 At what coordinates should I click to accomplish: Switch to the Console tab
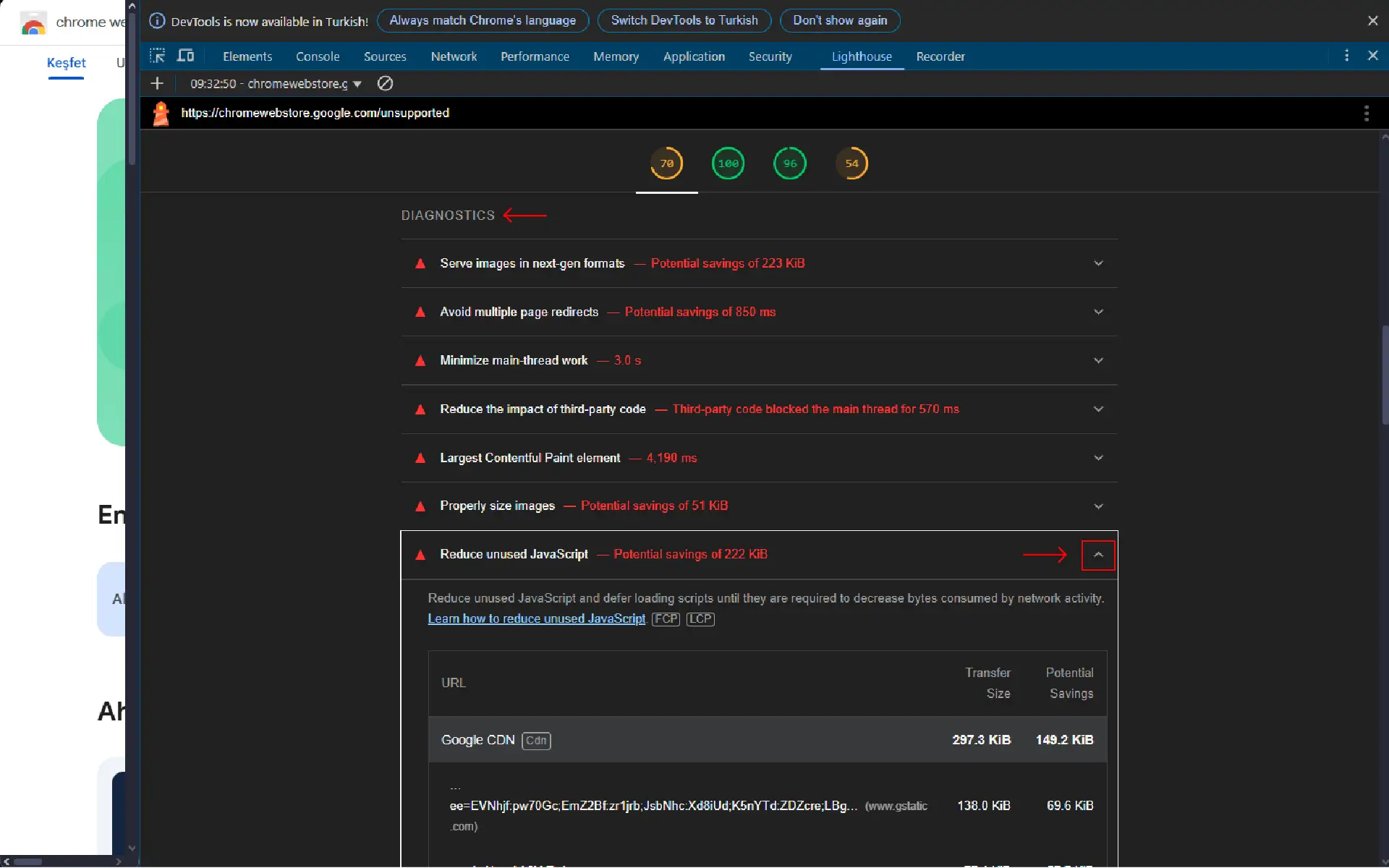pos(318,56)
